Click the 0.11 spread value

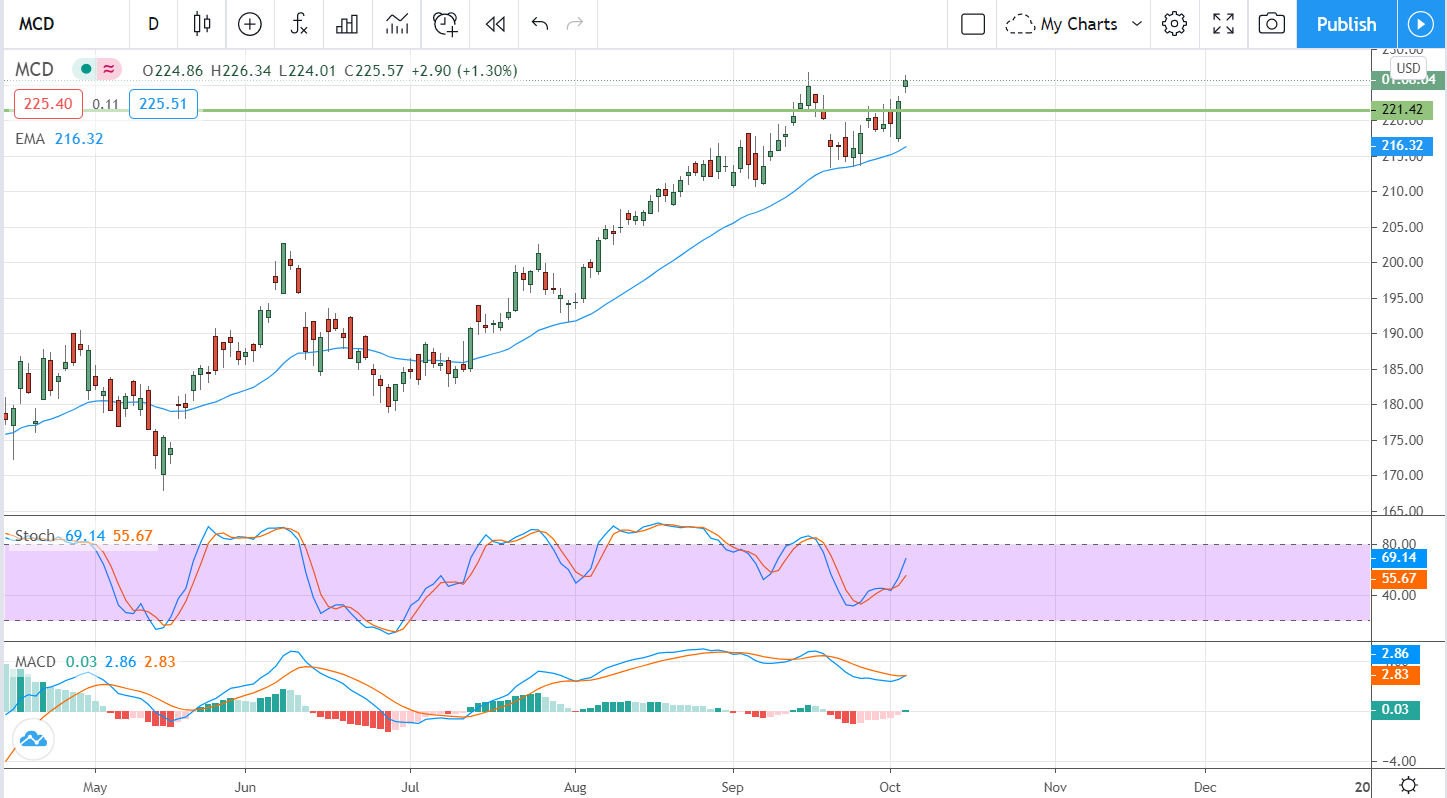click(106, 103)
